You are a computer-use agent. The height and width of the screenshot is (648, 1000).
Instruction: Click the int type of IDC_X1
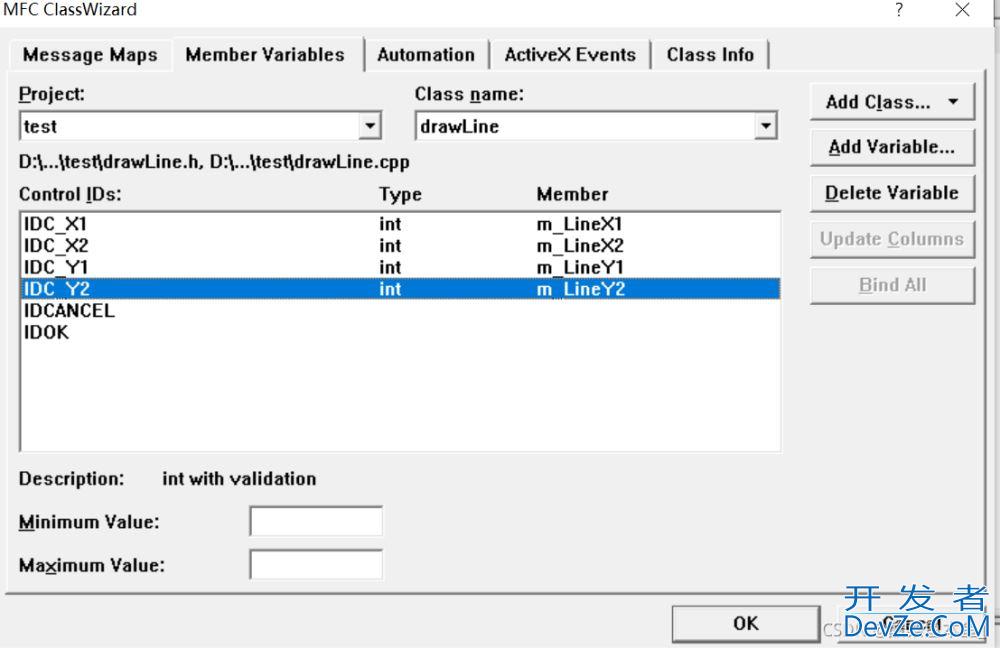coord(390,225)
